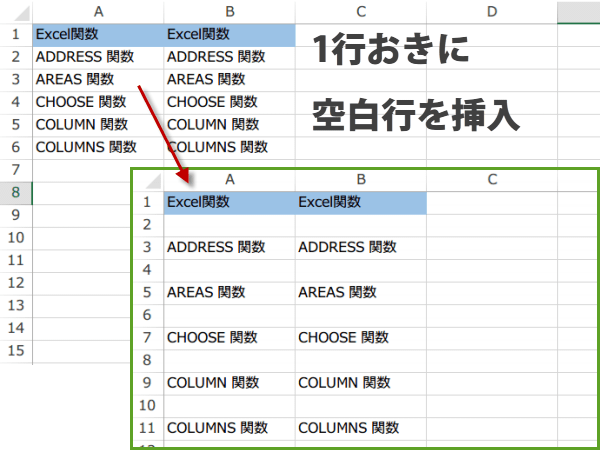This screenshot has width=600, height=450.
Task: Select row 15 header in upper sheet
Action: (16, 351)
